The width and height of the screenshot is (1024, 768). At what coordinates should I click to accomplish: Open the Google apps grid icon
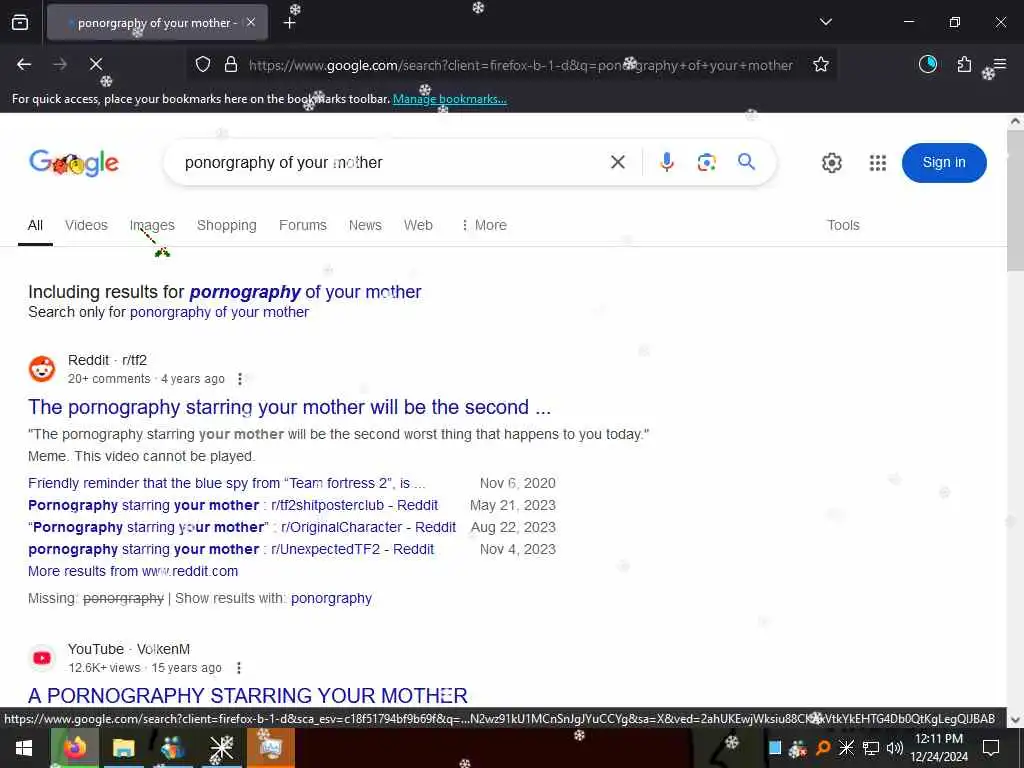(x=878, y=163)
